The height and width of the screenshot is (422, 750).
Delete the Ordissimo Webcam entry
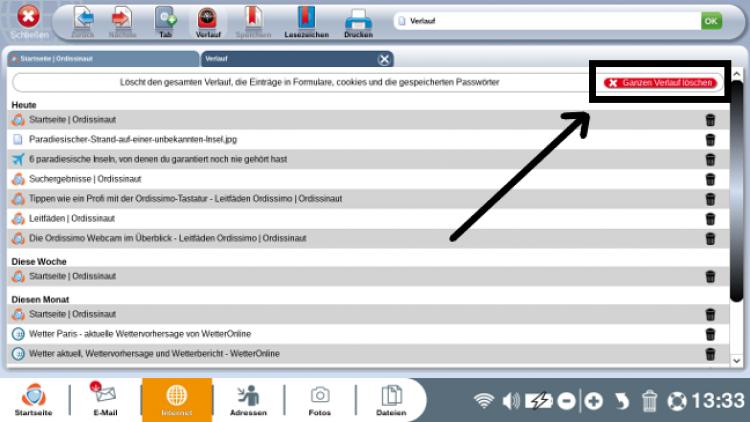[710, 238]
